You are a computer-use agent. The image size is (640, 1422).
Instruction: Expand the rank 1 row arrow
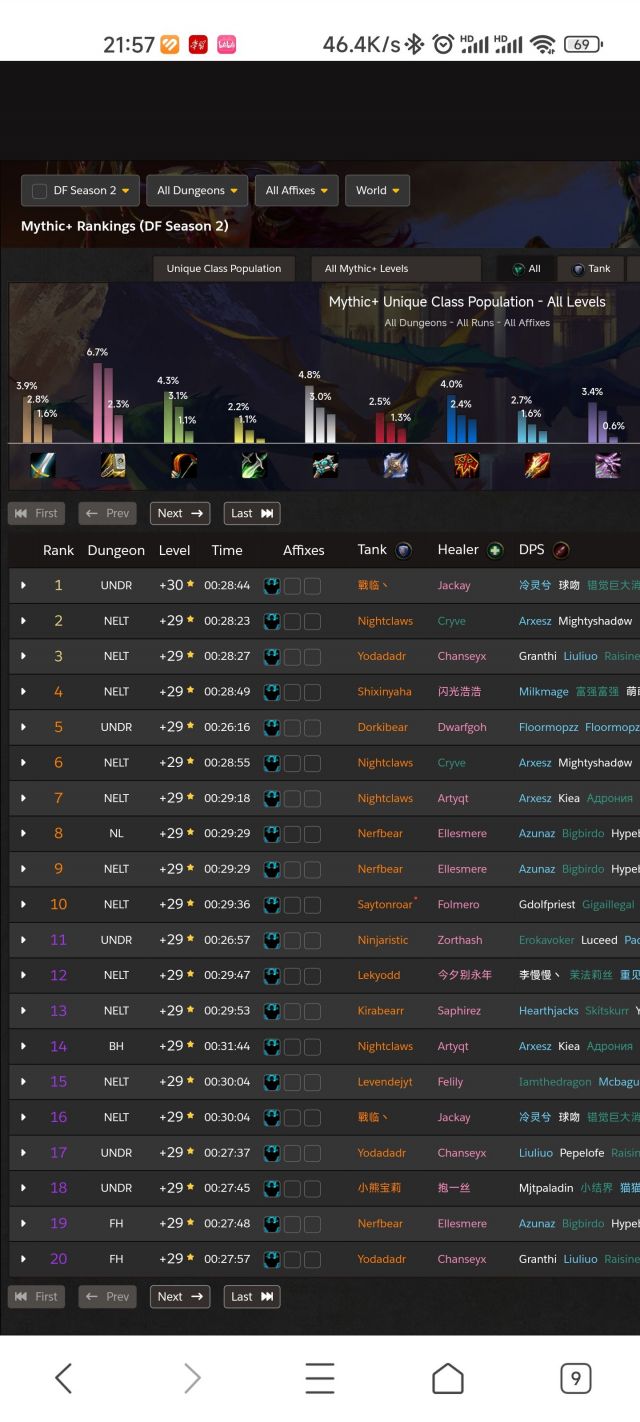(23, 586)
